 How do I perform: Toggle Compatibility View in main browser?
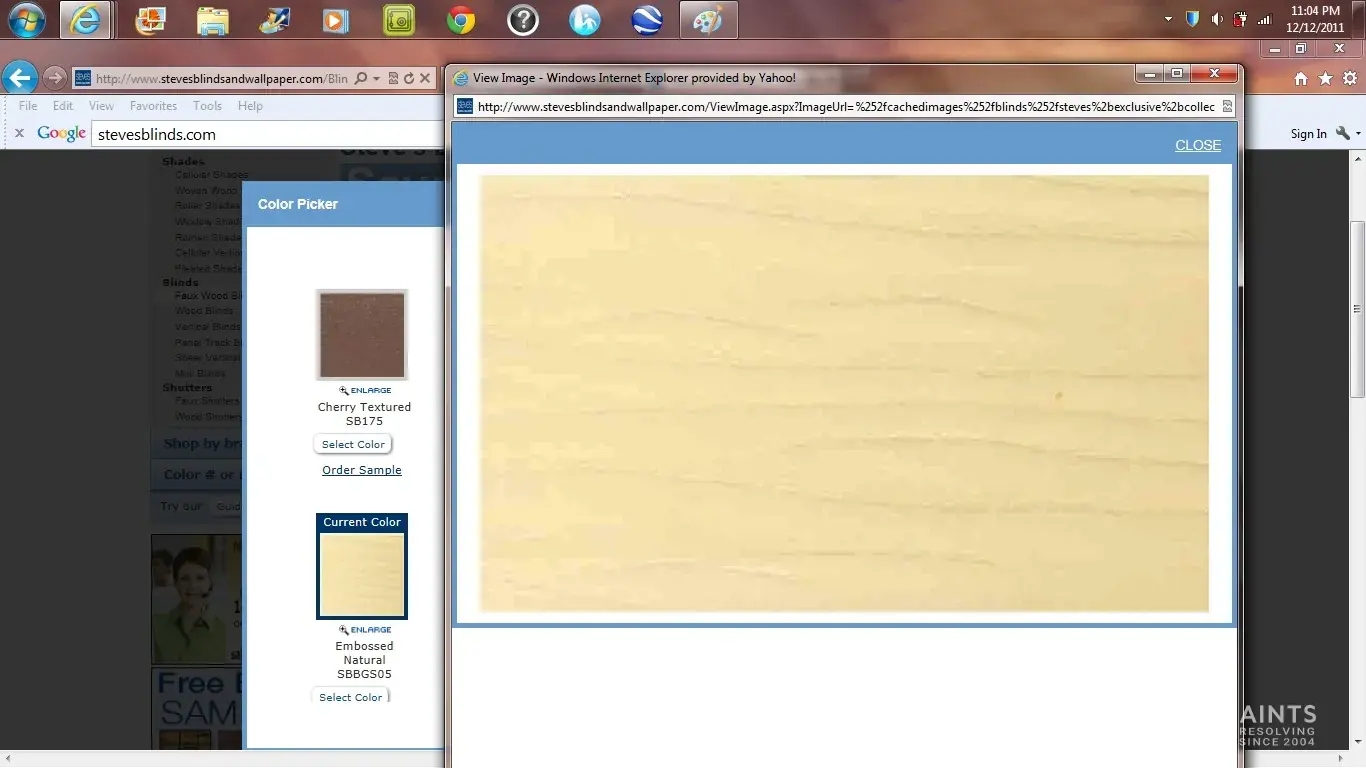[394, 78]
